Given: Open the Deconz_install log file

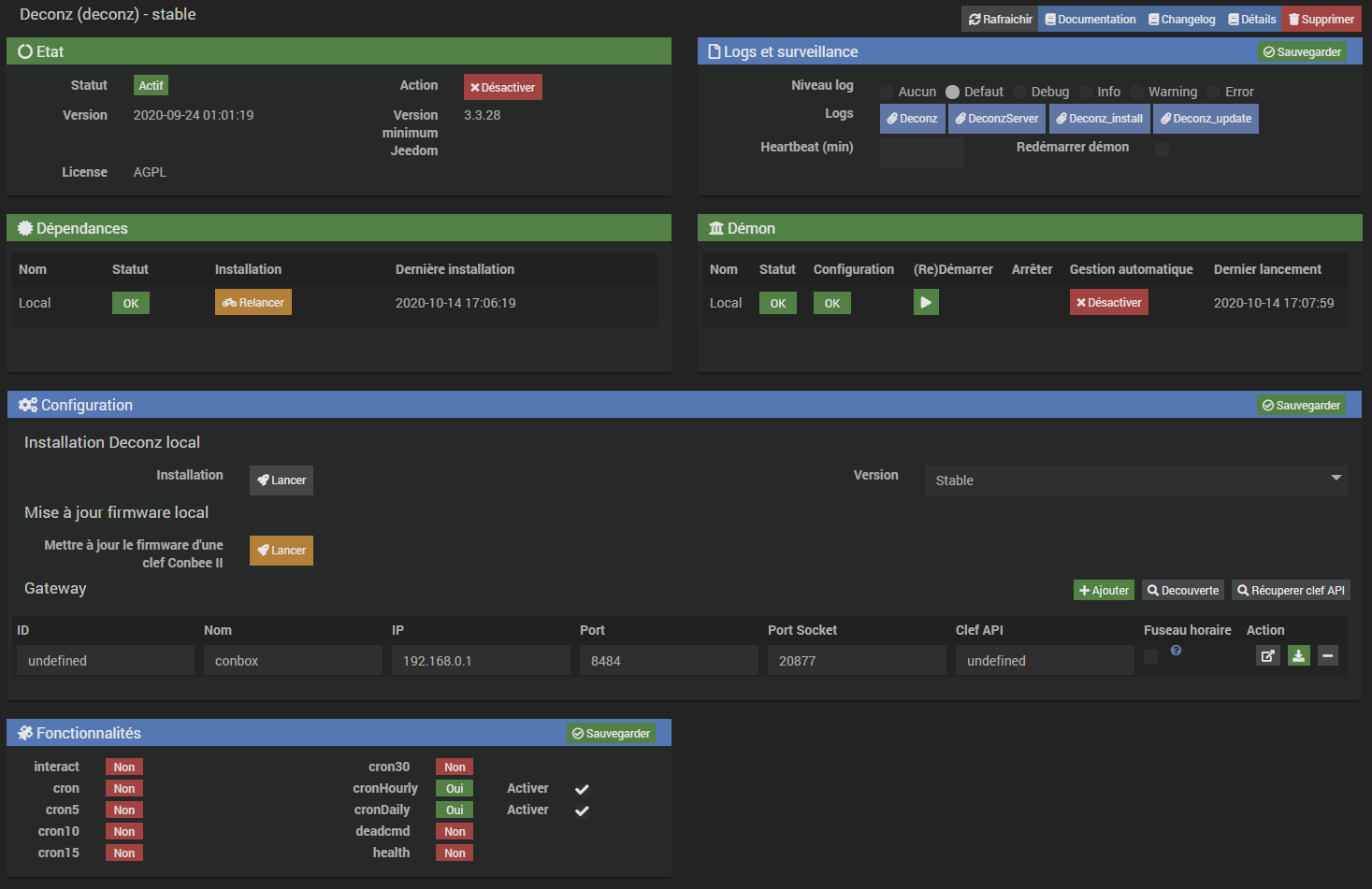Looking at the screenshot, I should point(1099,119).
